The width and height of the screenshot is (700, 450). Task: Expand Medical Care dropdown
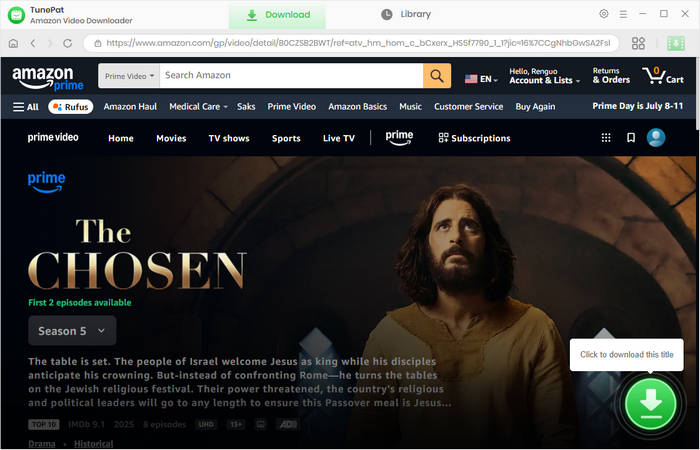click(x=198, y=107)
